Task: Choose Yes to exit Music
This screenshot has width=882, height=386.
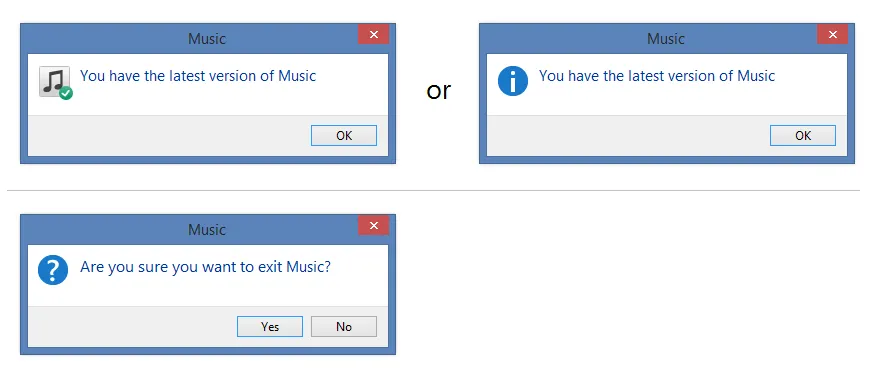Action: pyautogui.click(x=270, y=327)
